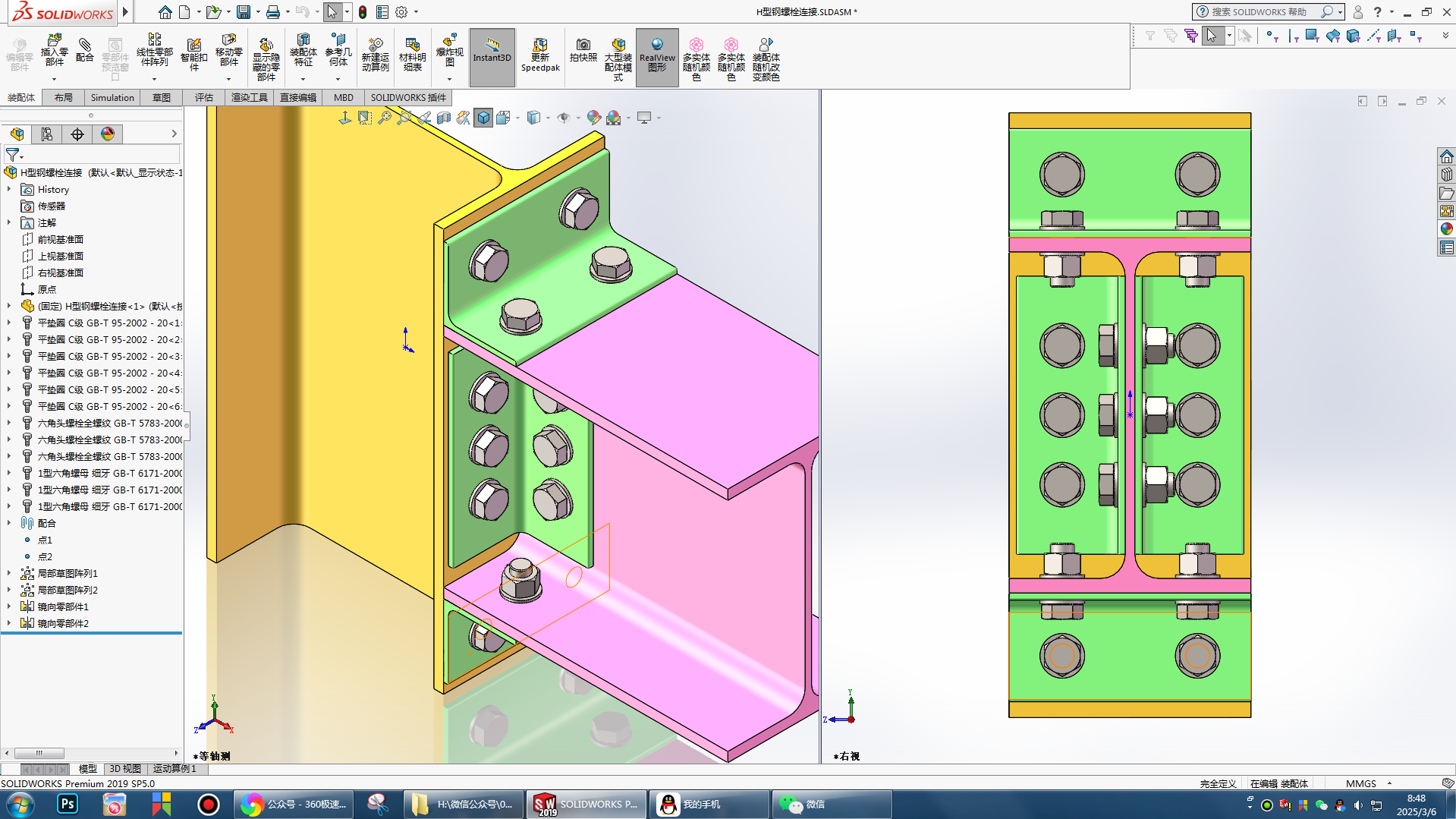Take a snapshot with 拍快照
Image resolution: width=1456 pixels, height=819 pixels.
(583, 50)
